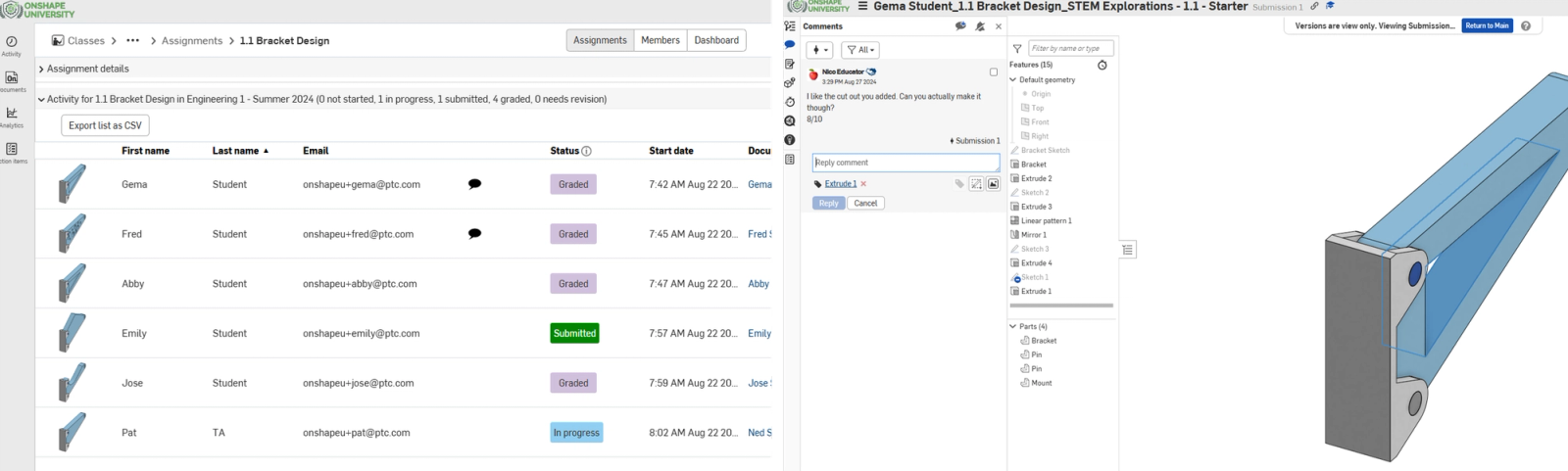Click Pat's In progress status badge

[576, 433]
